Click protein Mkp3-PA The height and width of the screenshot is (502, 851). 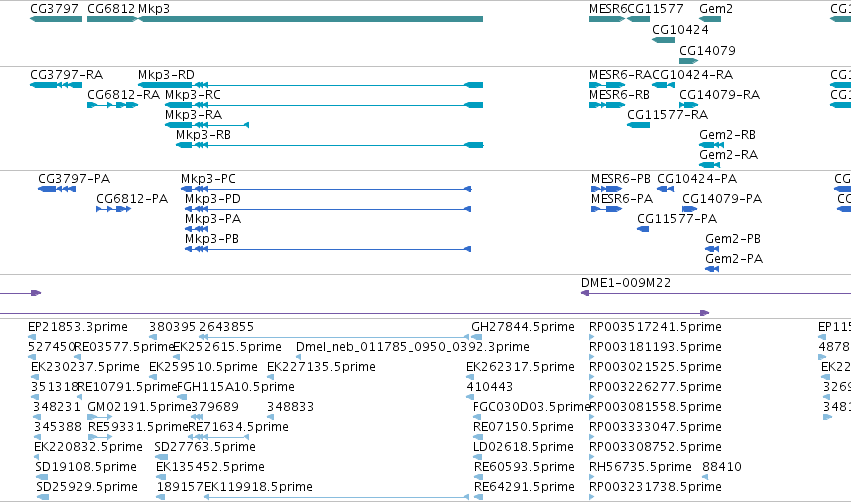point(196,230)
